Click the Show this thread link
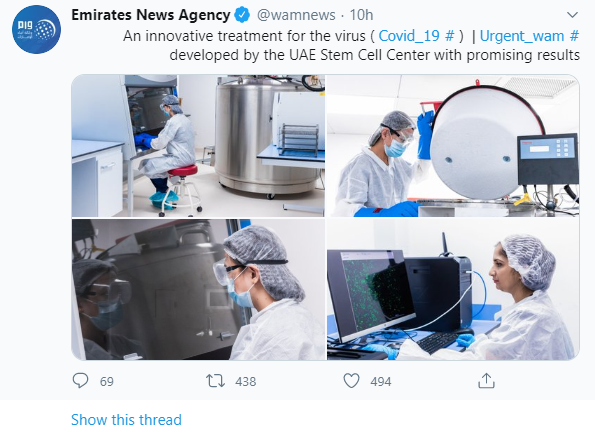595x435 pixels. [126, 420]
